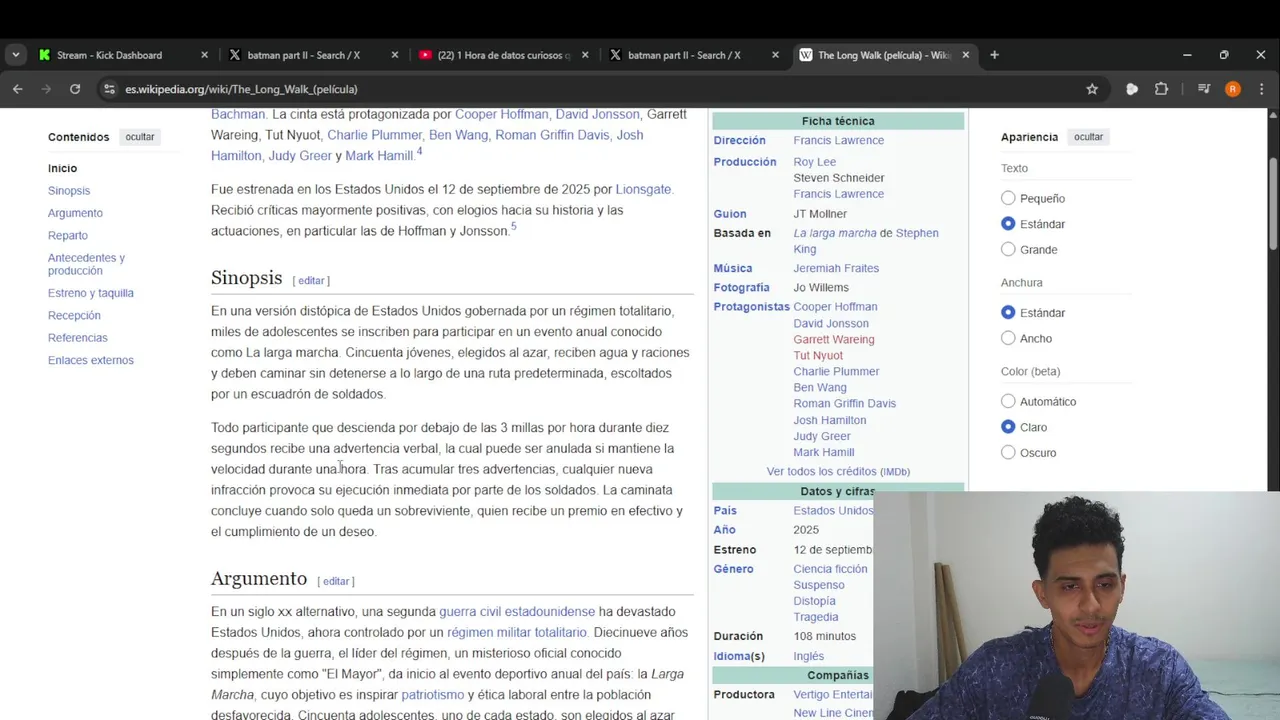Screen dimensions: 1280x720
Task: Open Ciencia ficción genre link
Action: point(830,569)
